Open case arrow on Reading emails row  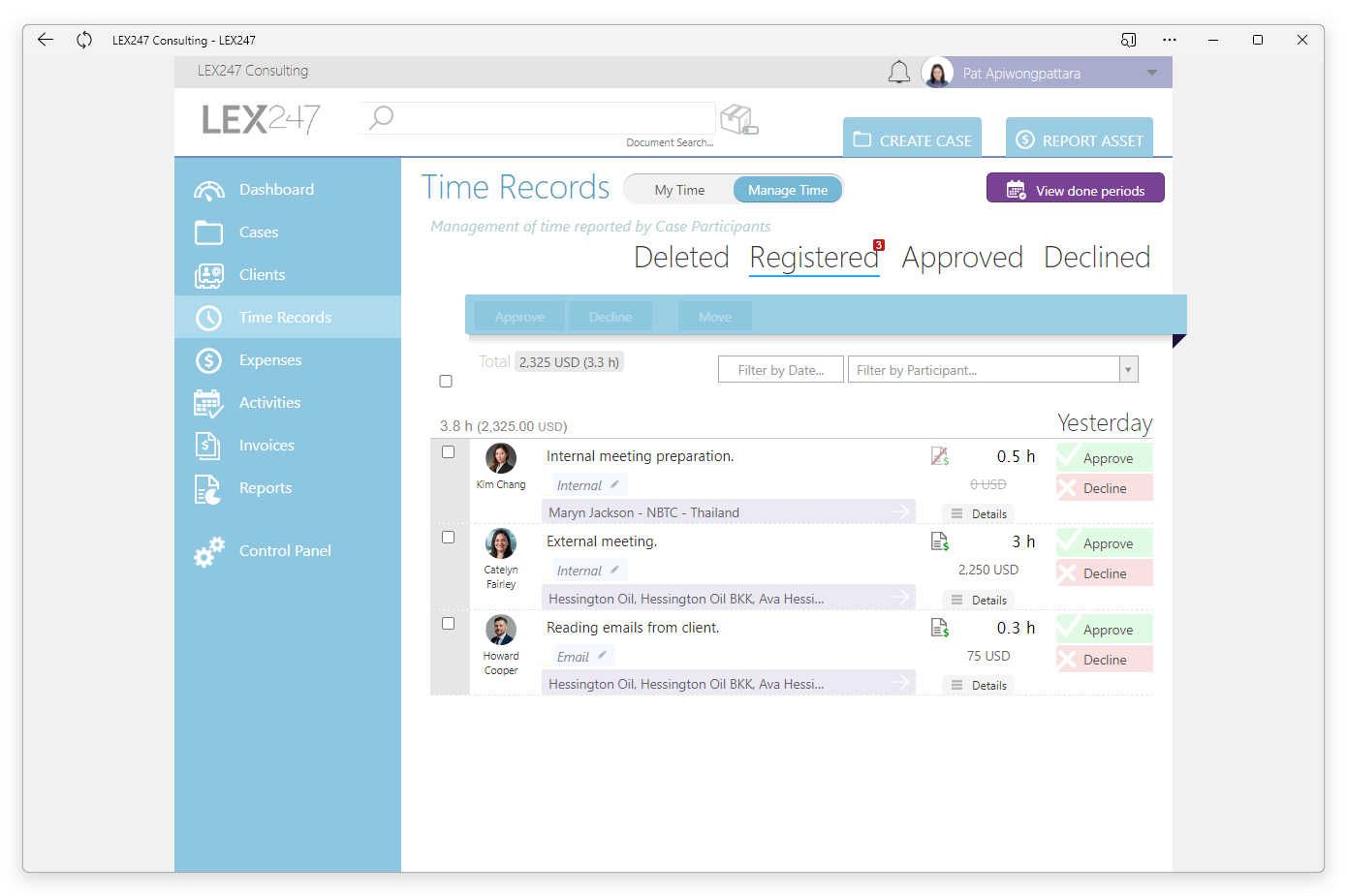point(901,683)
